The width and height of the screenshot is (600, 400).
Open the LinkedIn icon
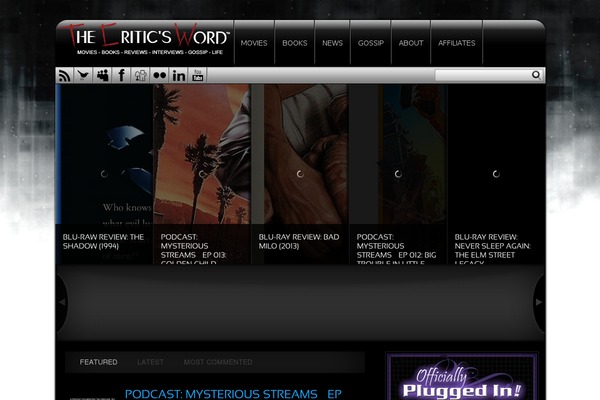point(179,75)
